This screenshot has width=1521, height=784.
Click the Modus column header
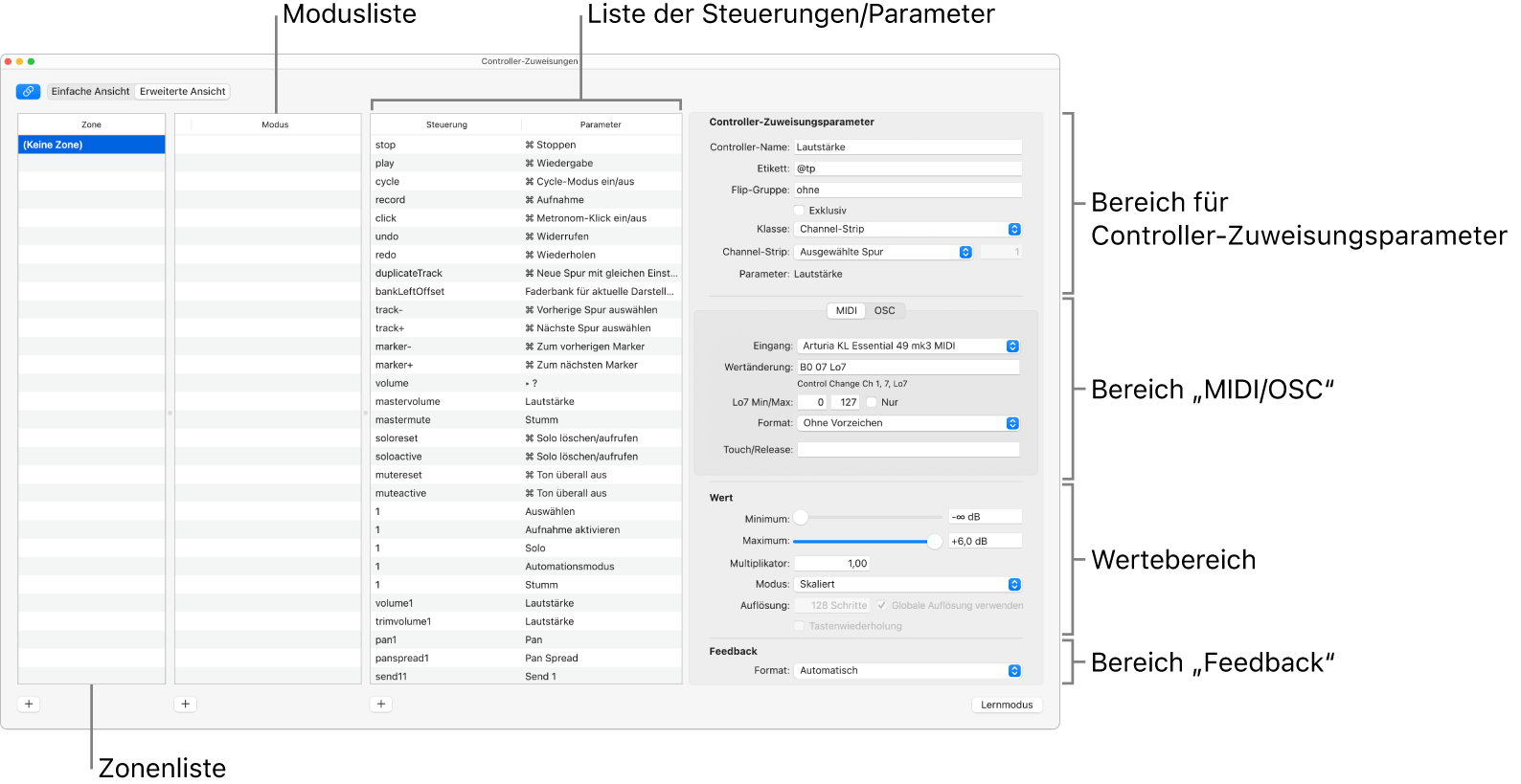(275, 124)
